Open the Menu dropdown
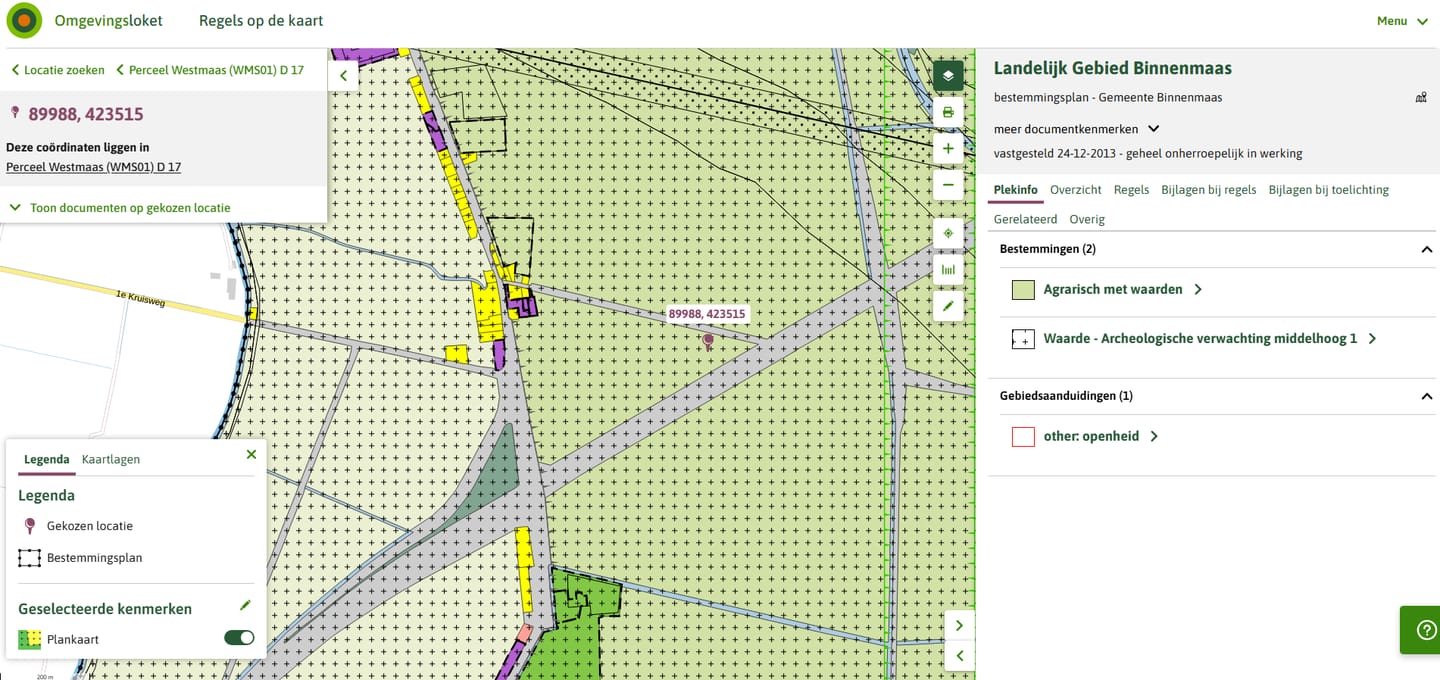 point(1402,21)
